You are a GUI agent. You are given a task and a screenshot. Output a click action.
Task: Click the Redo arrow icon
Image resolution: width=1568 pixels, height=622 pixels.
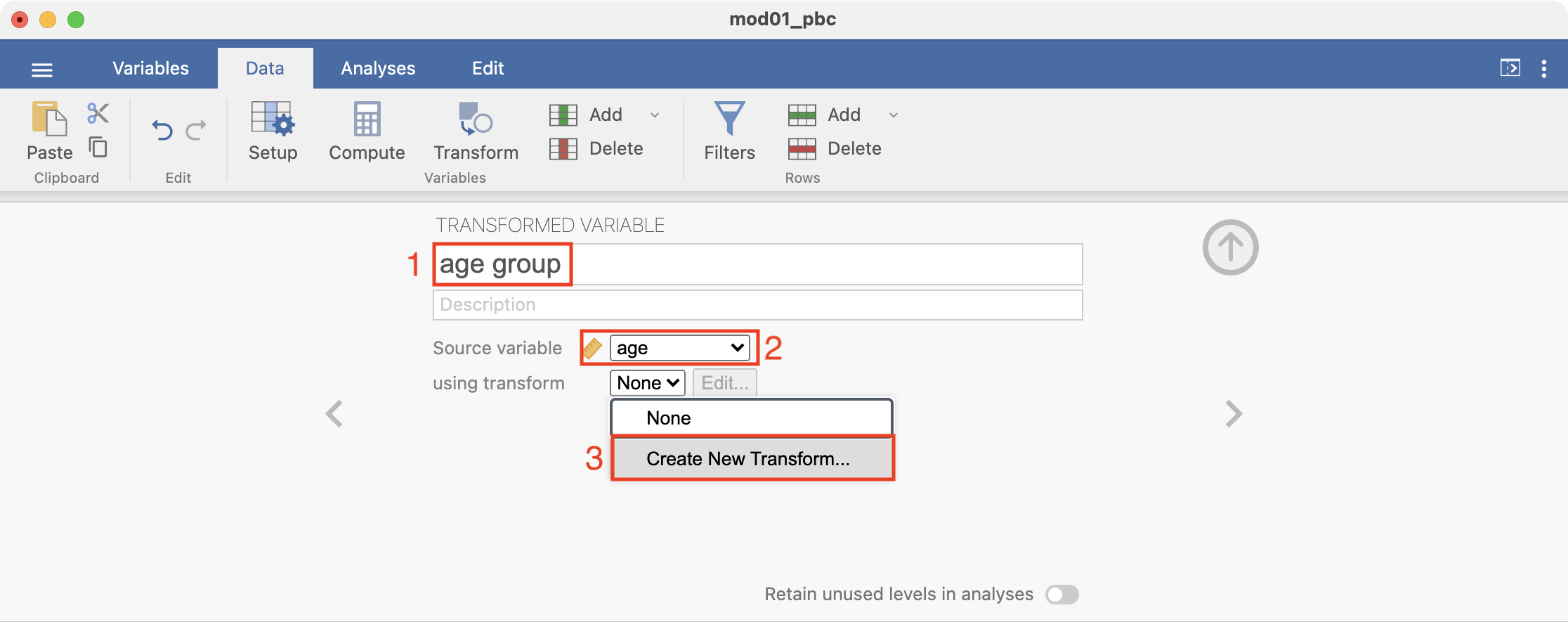(196, 130)
